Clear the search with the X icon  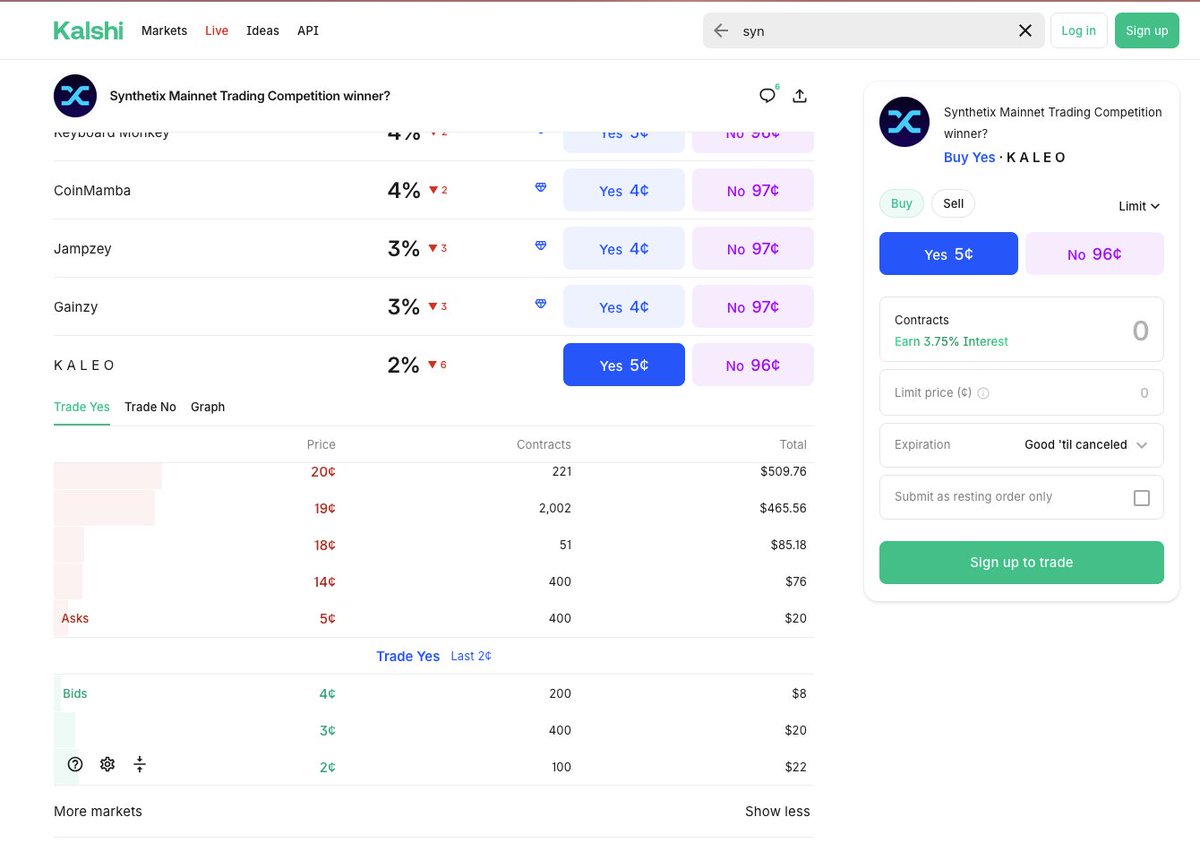point(1025,31)
